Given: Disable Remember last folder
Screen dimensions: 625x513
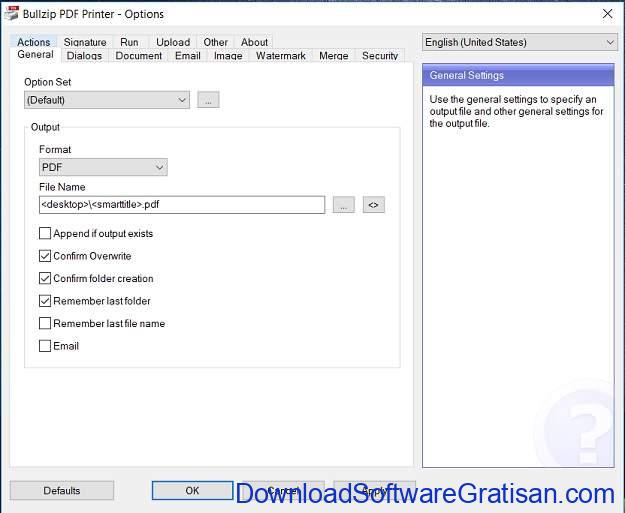Looking at the screenshot, I should click(45, 301).
